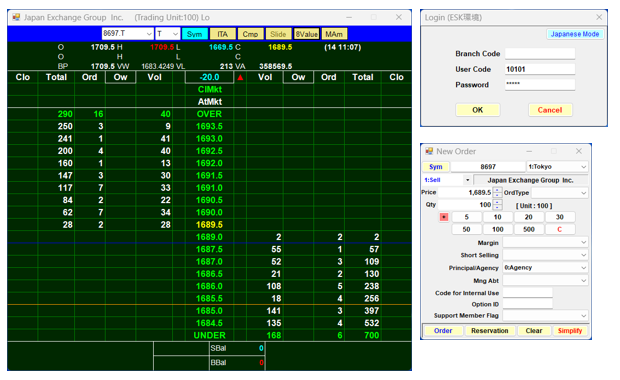The width and height of the screenshot is (620, 380).
Task: Click the quantity preset 50 button
Action: (467, 229)
